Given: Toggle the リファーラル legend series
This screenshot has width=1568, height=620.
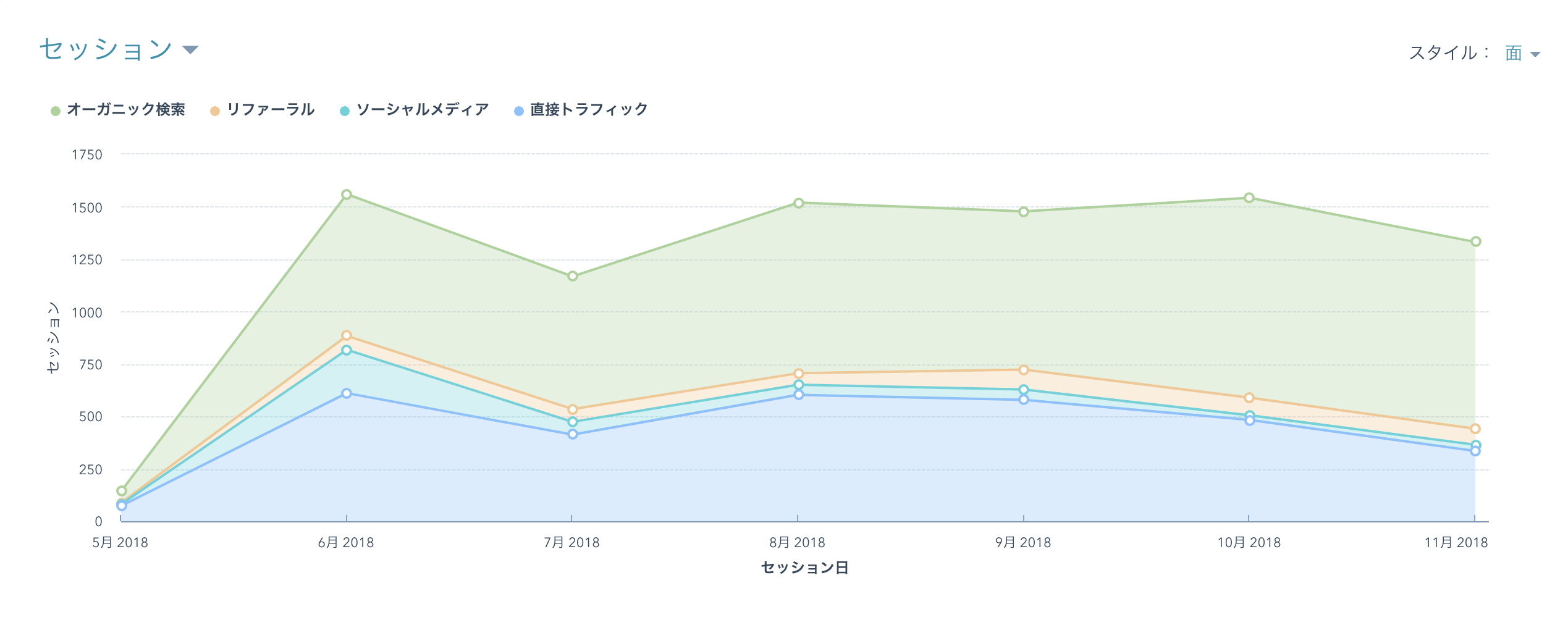Looking at the screenshot, I should [x=271, y=110].
